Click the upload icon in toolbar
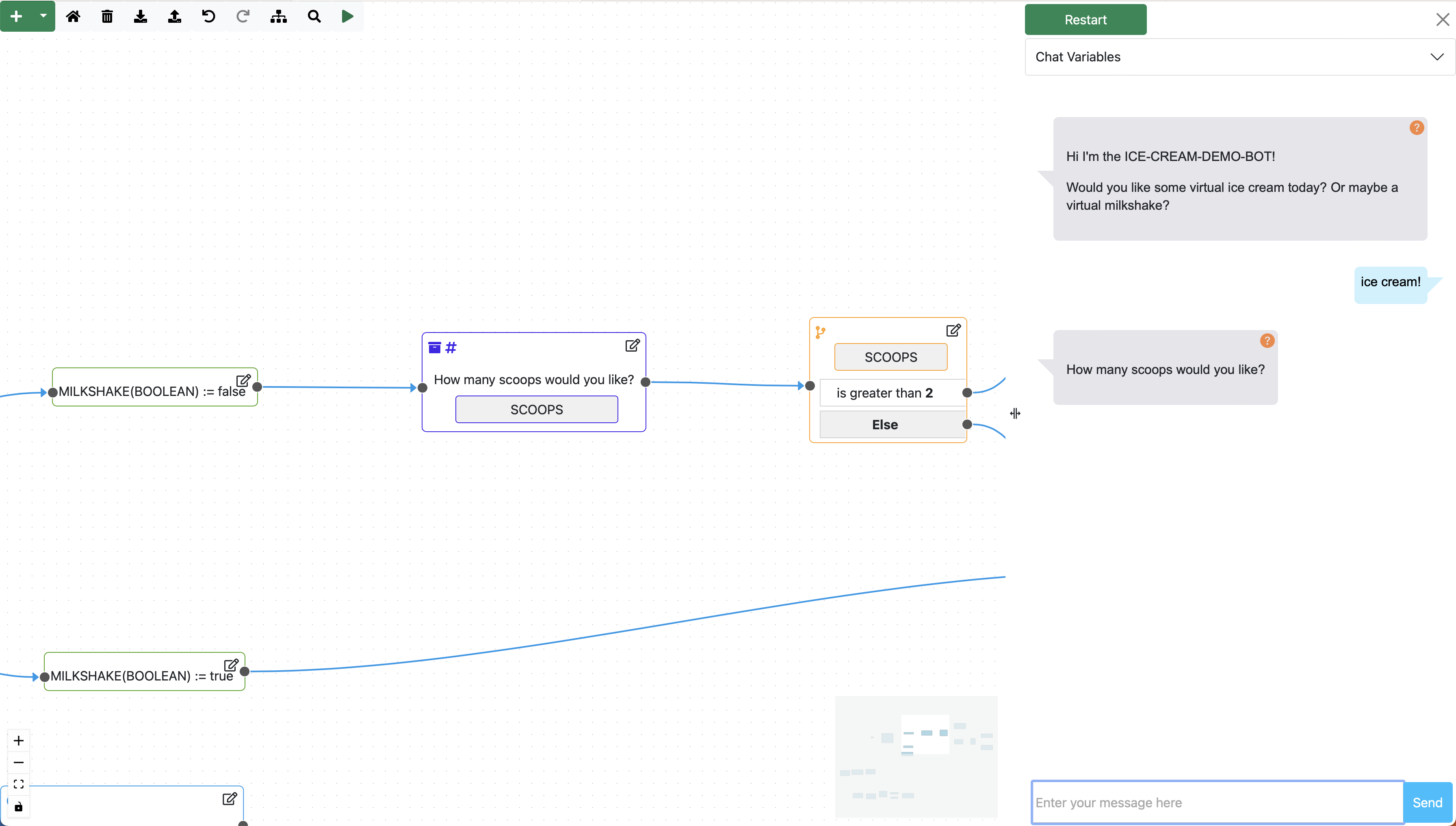Viewport: 1456px width, 826px height. click(x=175, y=16)
